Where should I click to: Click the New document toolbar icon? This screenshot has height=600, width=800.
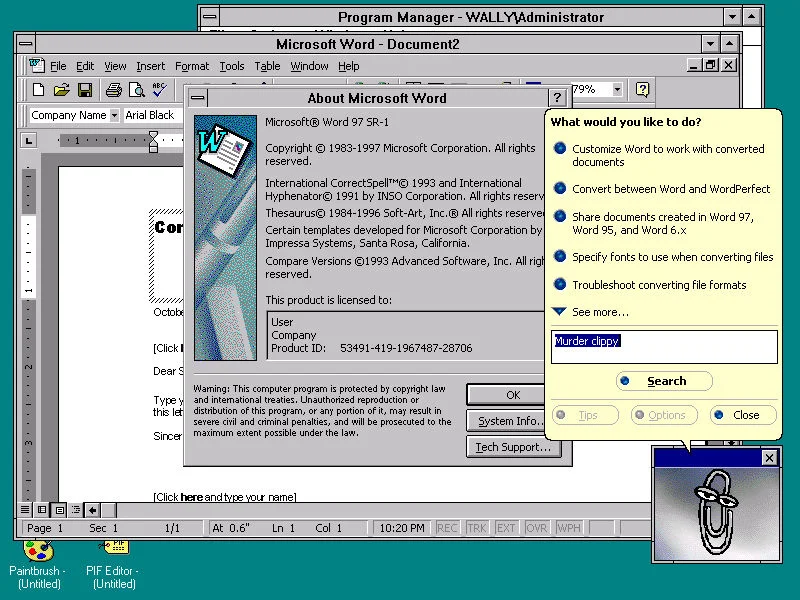38,90
